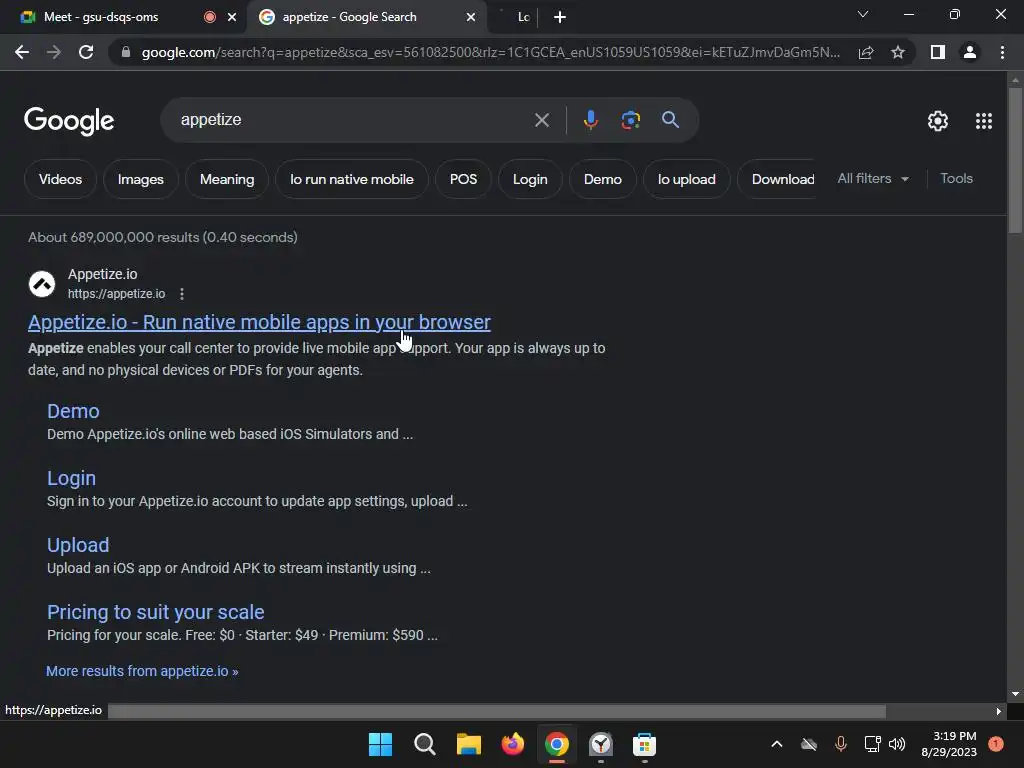This screenshot has width=1024, height=768.
Task: Submit search with the magnifier icon
Action: pos(670,120)
